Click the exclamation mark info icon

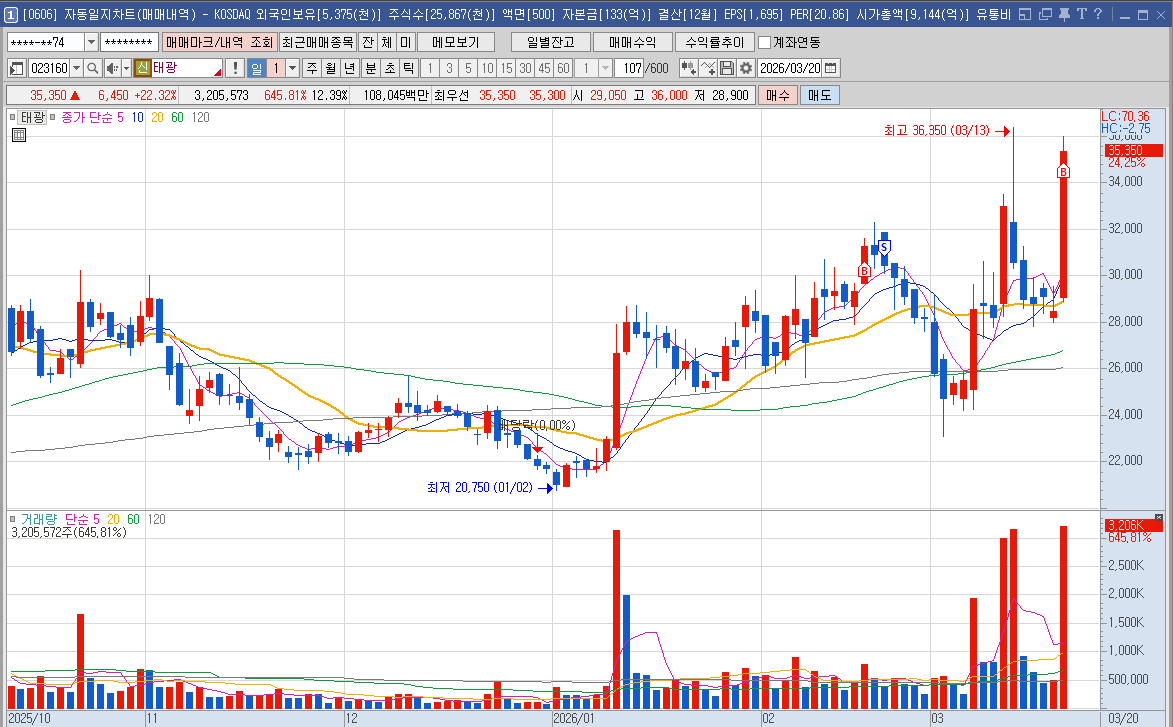point(235,68)
